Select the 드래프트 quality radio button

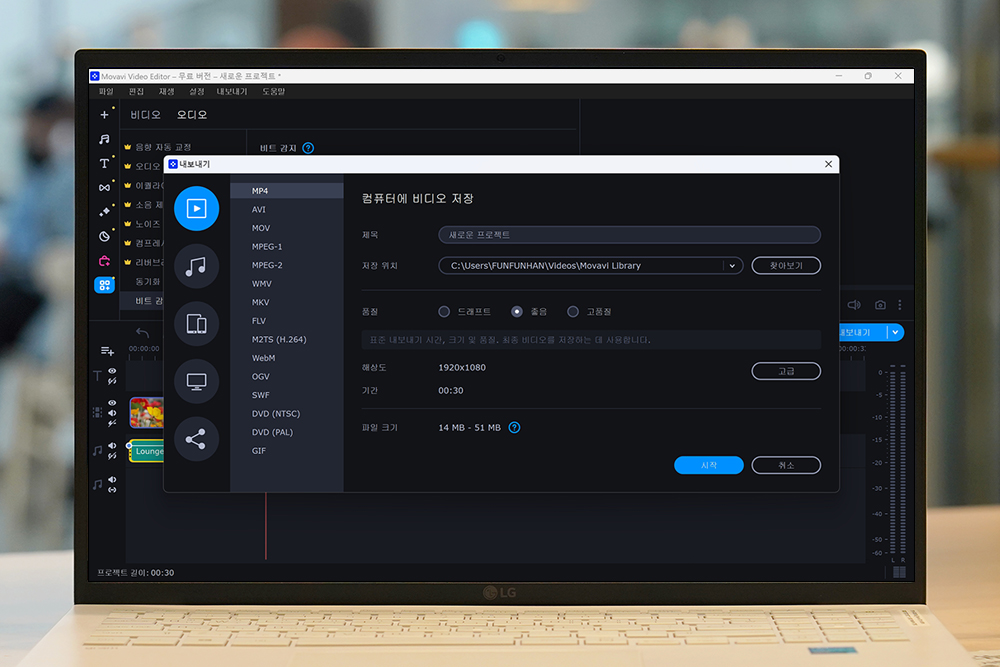click(x=444, y=312)
